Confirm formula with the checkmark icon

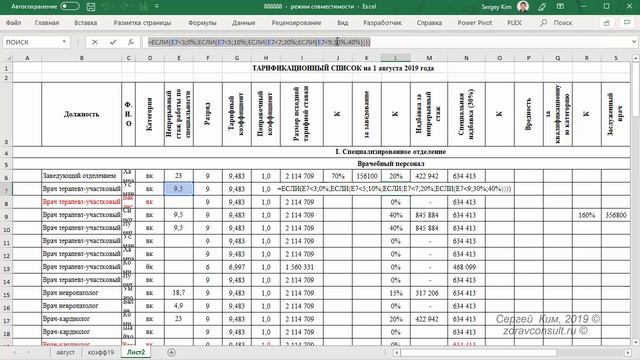[113, 42]
